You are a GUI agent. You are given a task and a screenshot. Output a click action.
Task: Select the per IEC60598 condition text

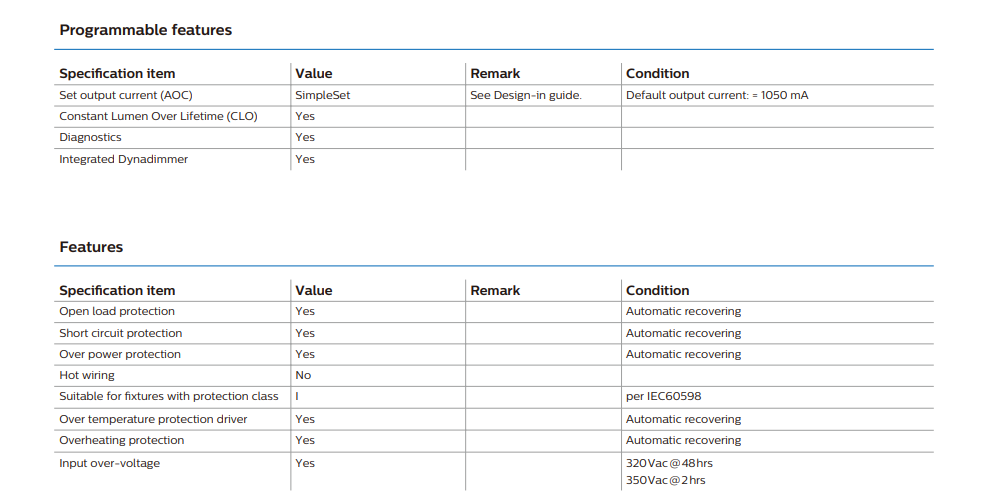click(663, 396)
